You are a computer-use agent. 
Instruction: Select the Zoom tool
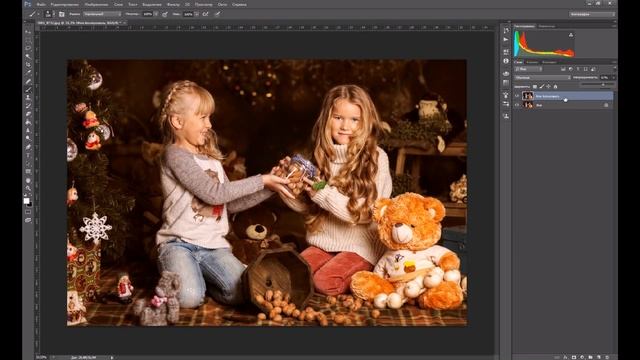coord(27,189)
